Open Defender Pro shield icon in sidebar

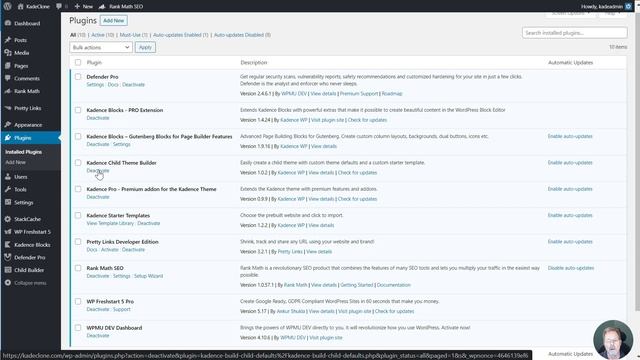pos(8,257)
